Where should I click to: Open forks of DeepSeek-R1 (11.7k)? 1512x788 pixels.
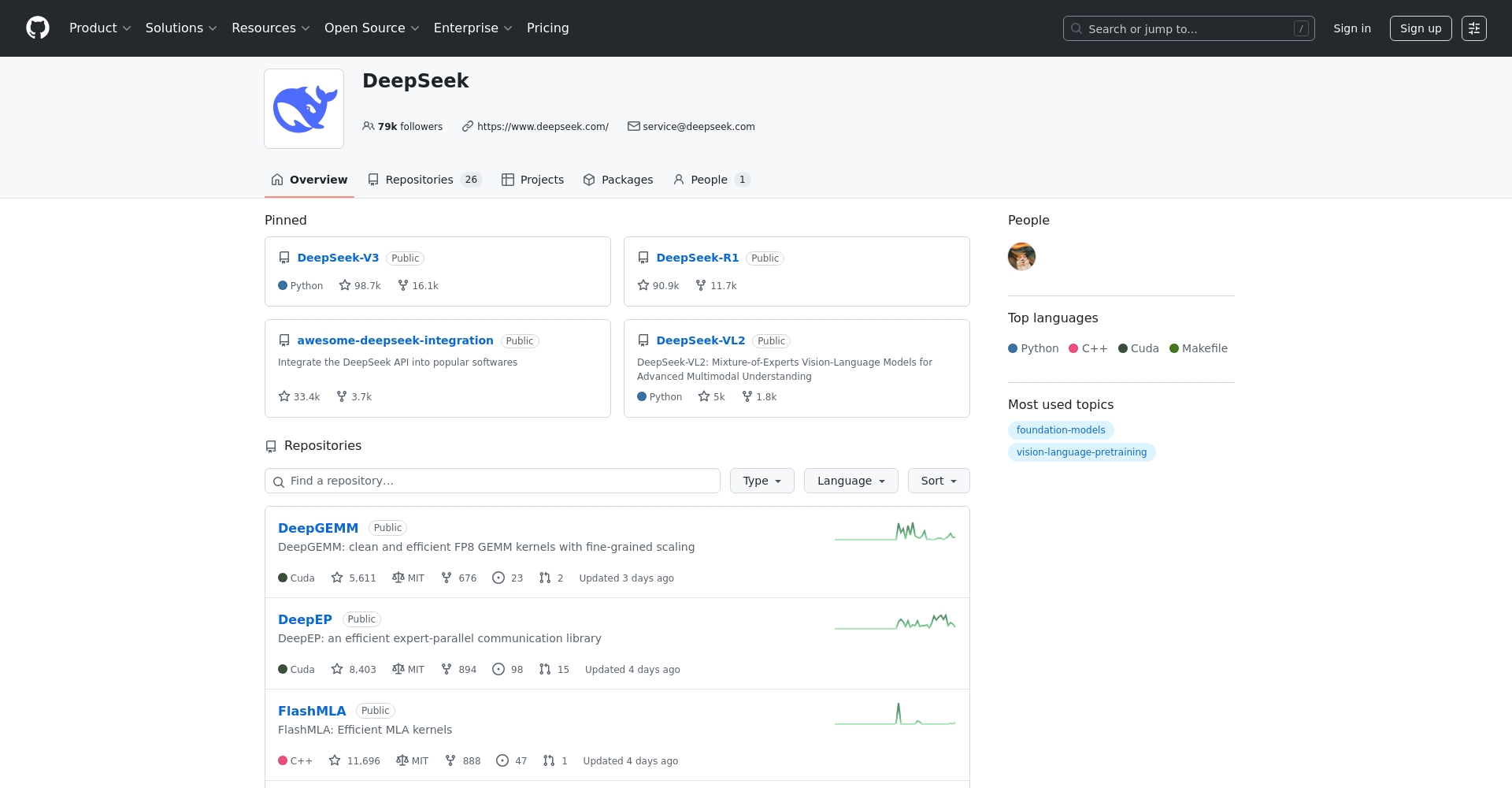(716, 286)
